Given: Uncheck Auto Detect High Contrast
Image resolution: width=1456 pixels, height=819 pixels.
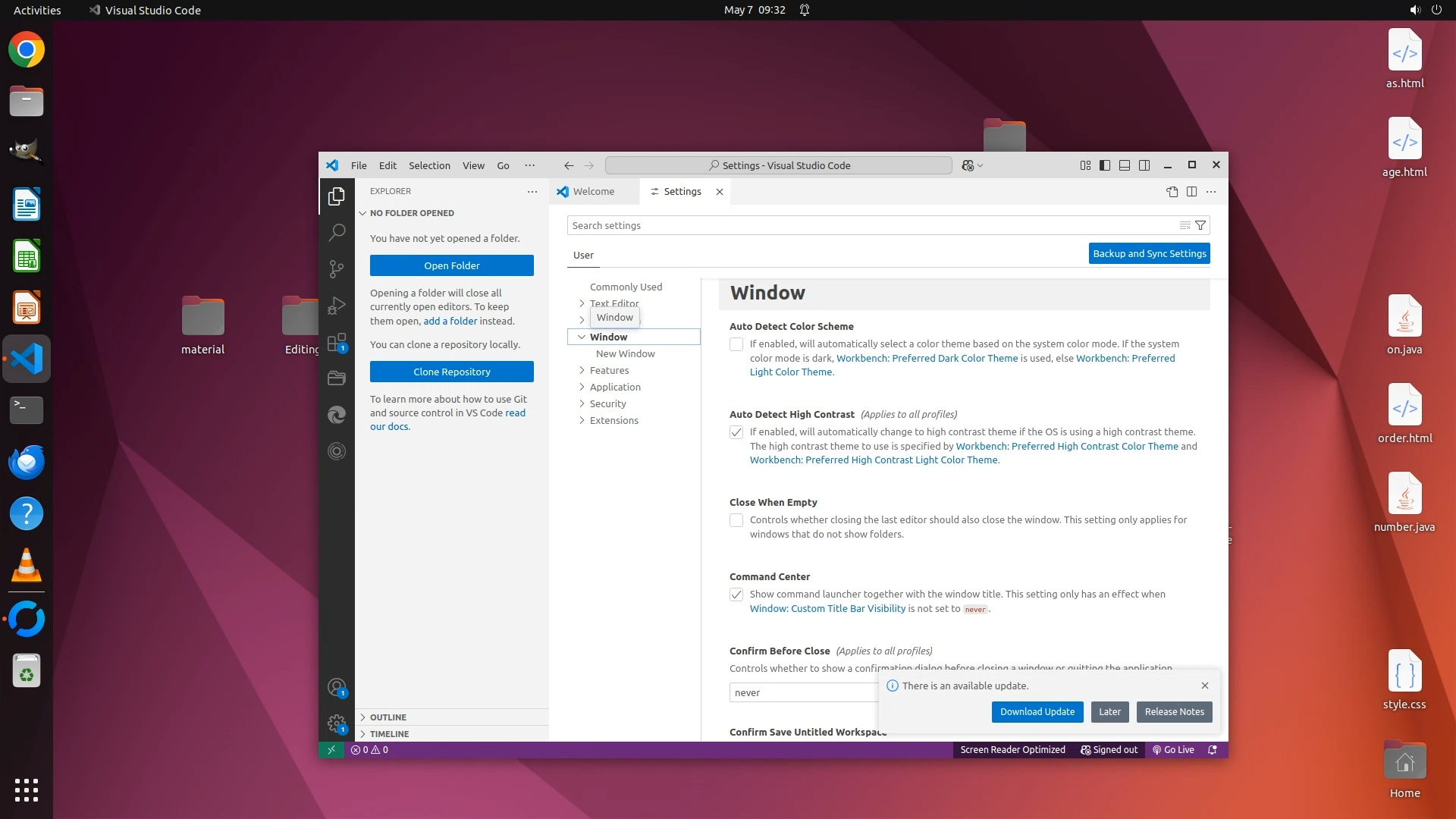Looking at the screenshot, I should tap(736, 432).
